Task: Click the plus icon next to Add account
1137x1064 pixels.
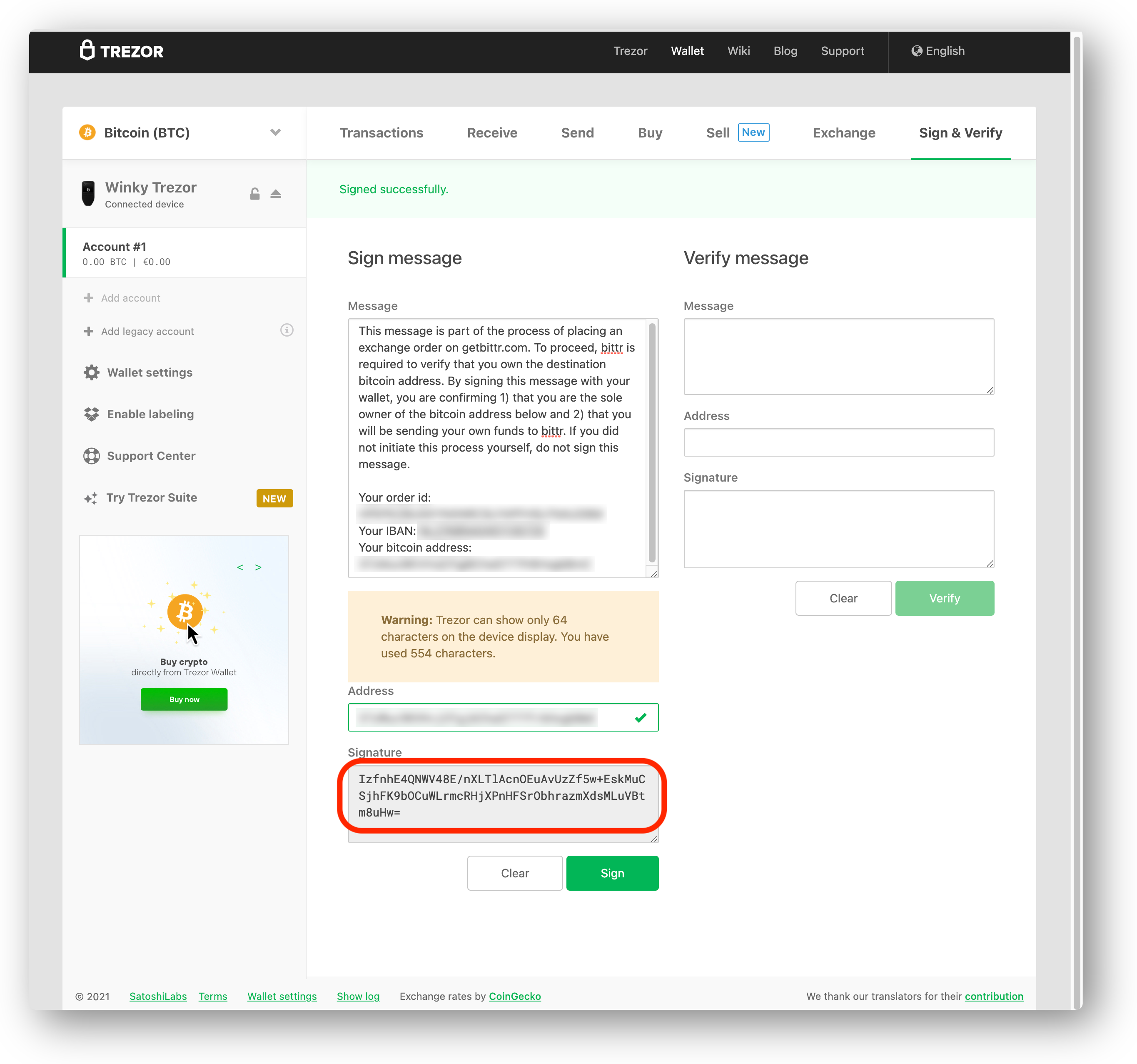Action: (89, 298)
